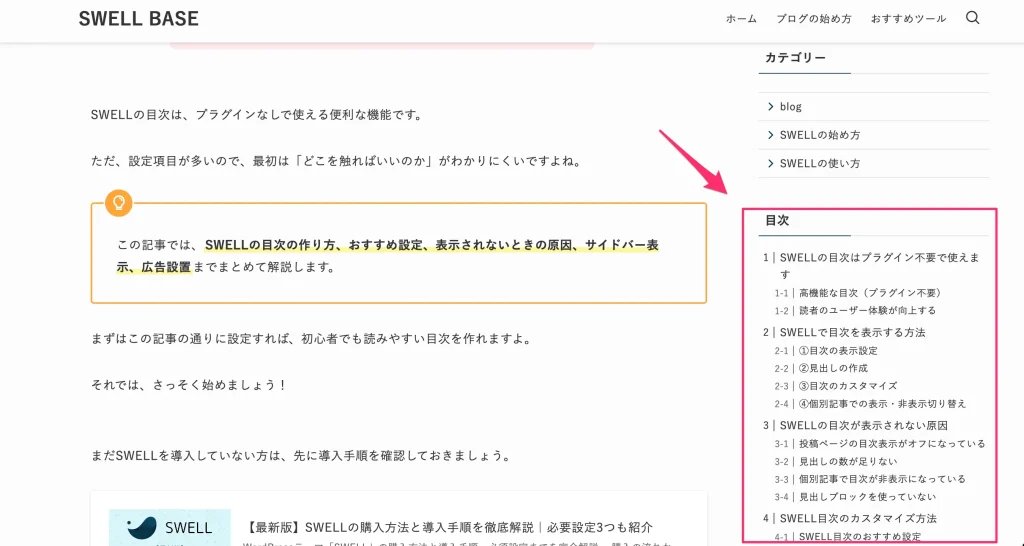Open the SWELLの使い方 category
This screenshot has width=1024, height=546.
pos(820,163)
